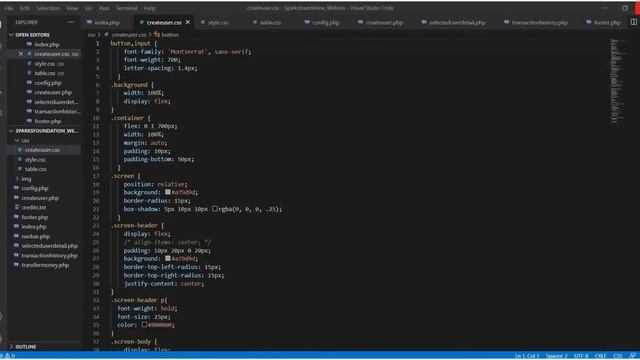Select table.css in Open Editors
Screen dimensions: 640x360
tap(44, 73)
